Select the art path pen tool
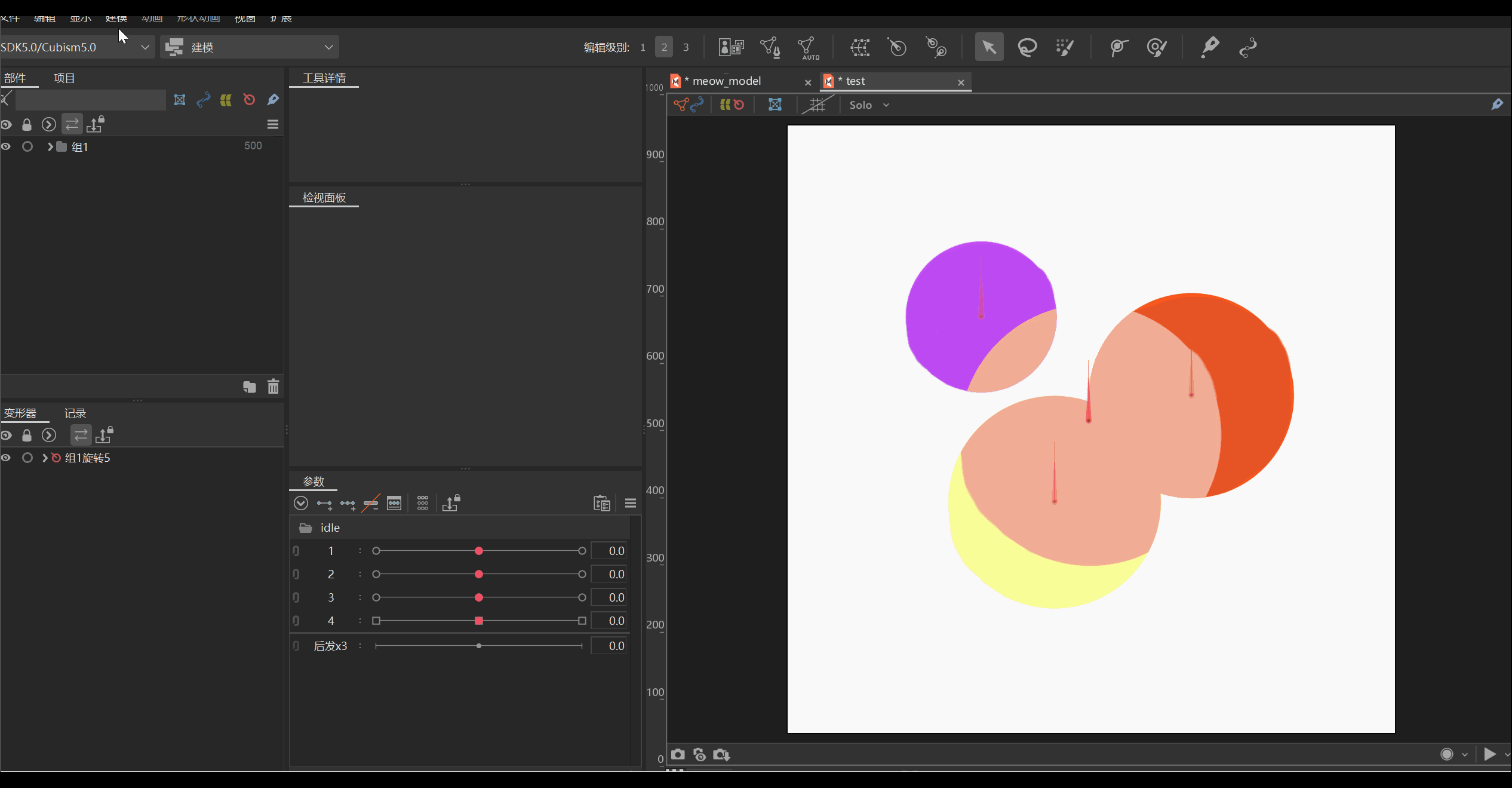Screen dimensions: 1512x788 [x=1210, y=47]
